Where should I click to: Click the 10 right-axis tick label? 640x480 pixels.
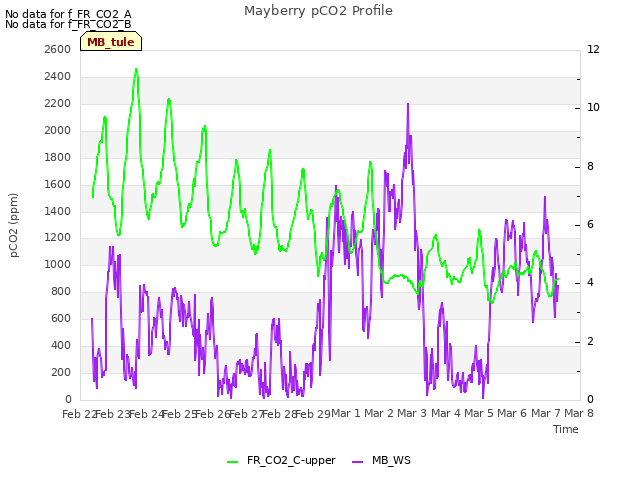coord(593,107)
